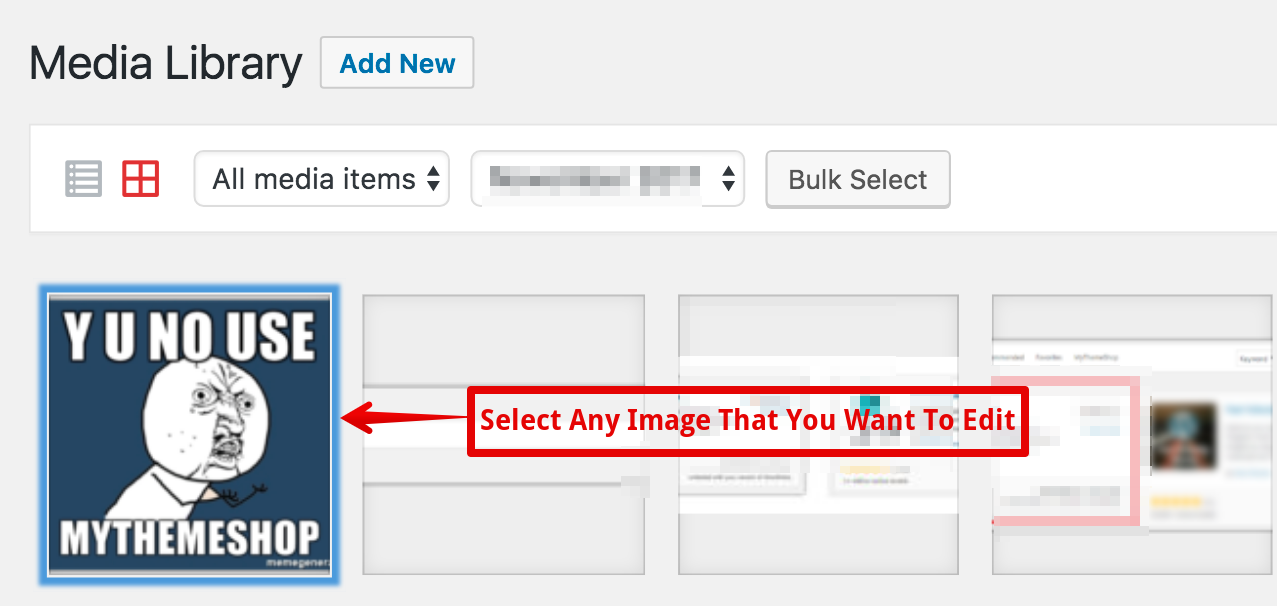Click the arrows on the date filter selector
The image size is (1277, 606).
(x=729, y=180)
